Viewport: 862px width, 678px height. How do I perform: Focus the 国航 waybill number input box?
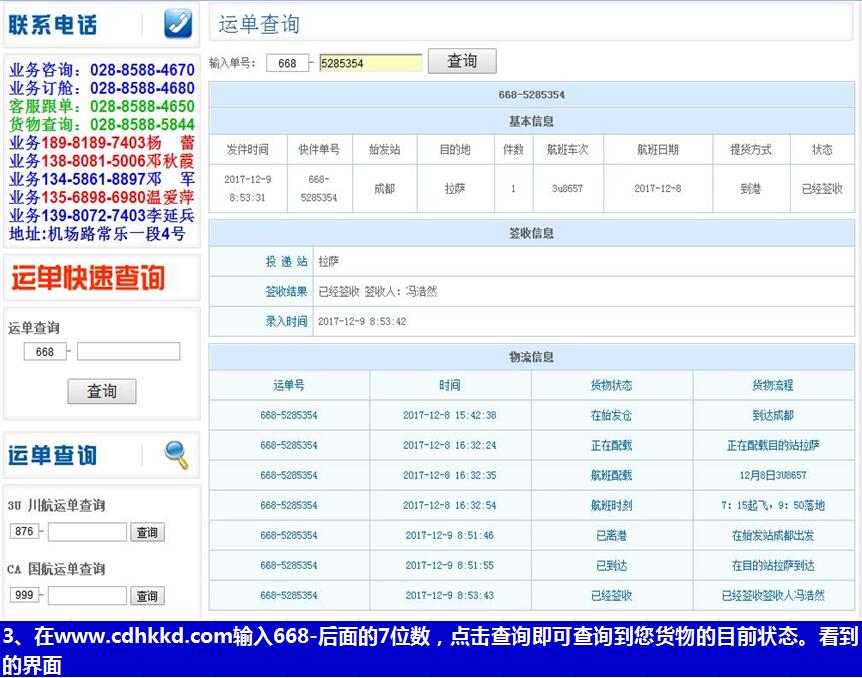[87, 595]
